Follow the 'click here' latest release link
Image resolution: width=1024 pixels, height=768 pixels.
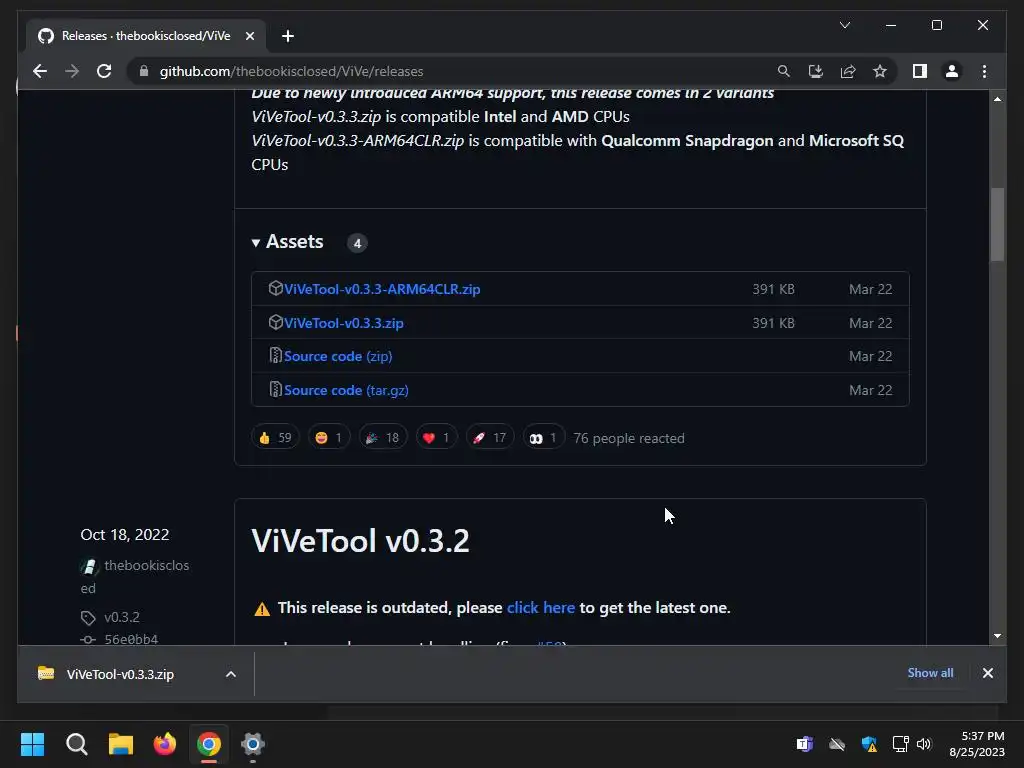pos(541,607)
